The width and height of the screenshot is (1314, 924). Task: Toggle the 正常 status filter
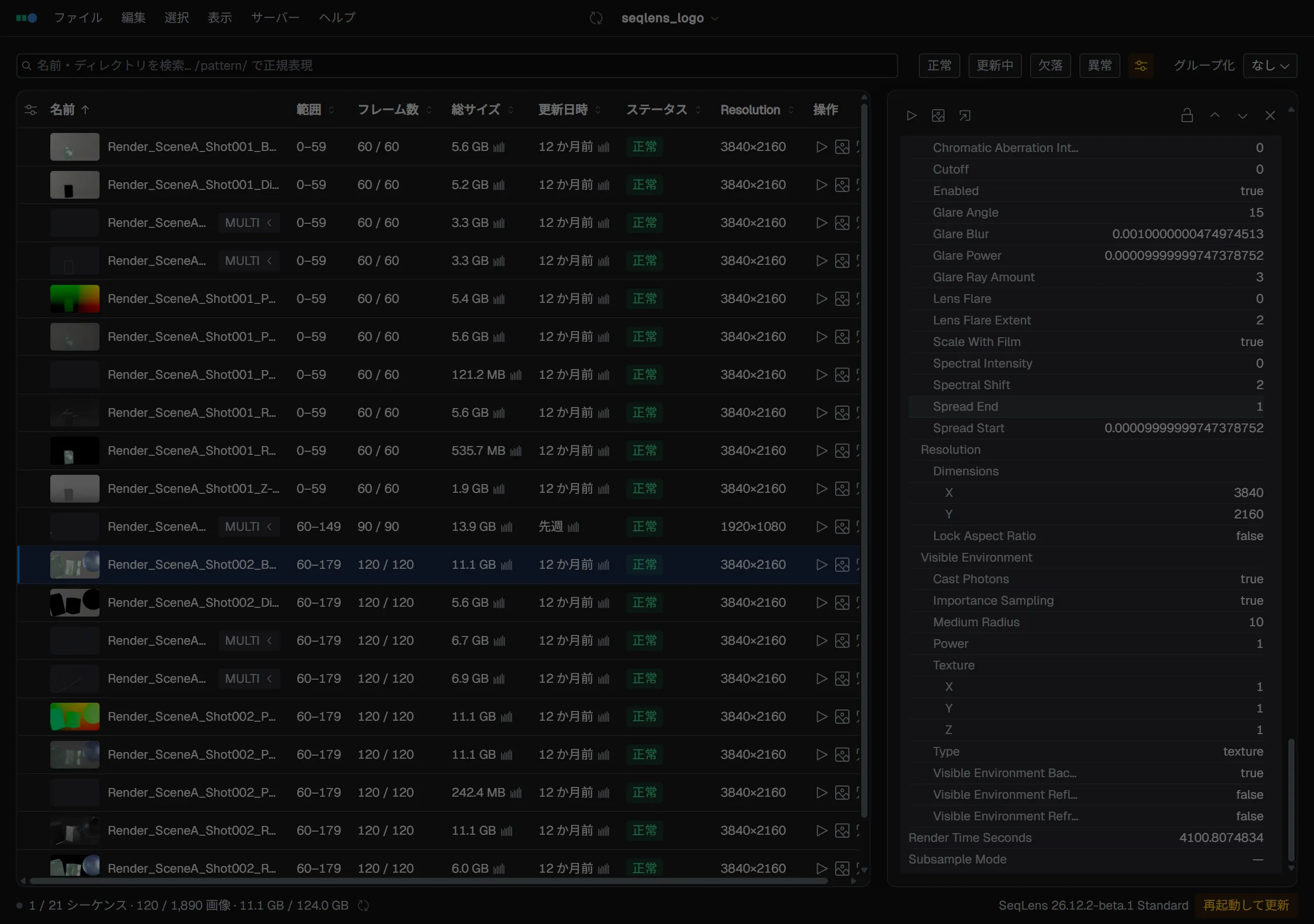(x=939, y=65)
